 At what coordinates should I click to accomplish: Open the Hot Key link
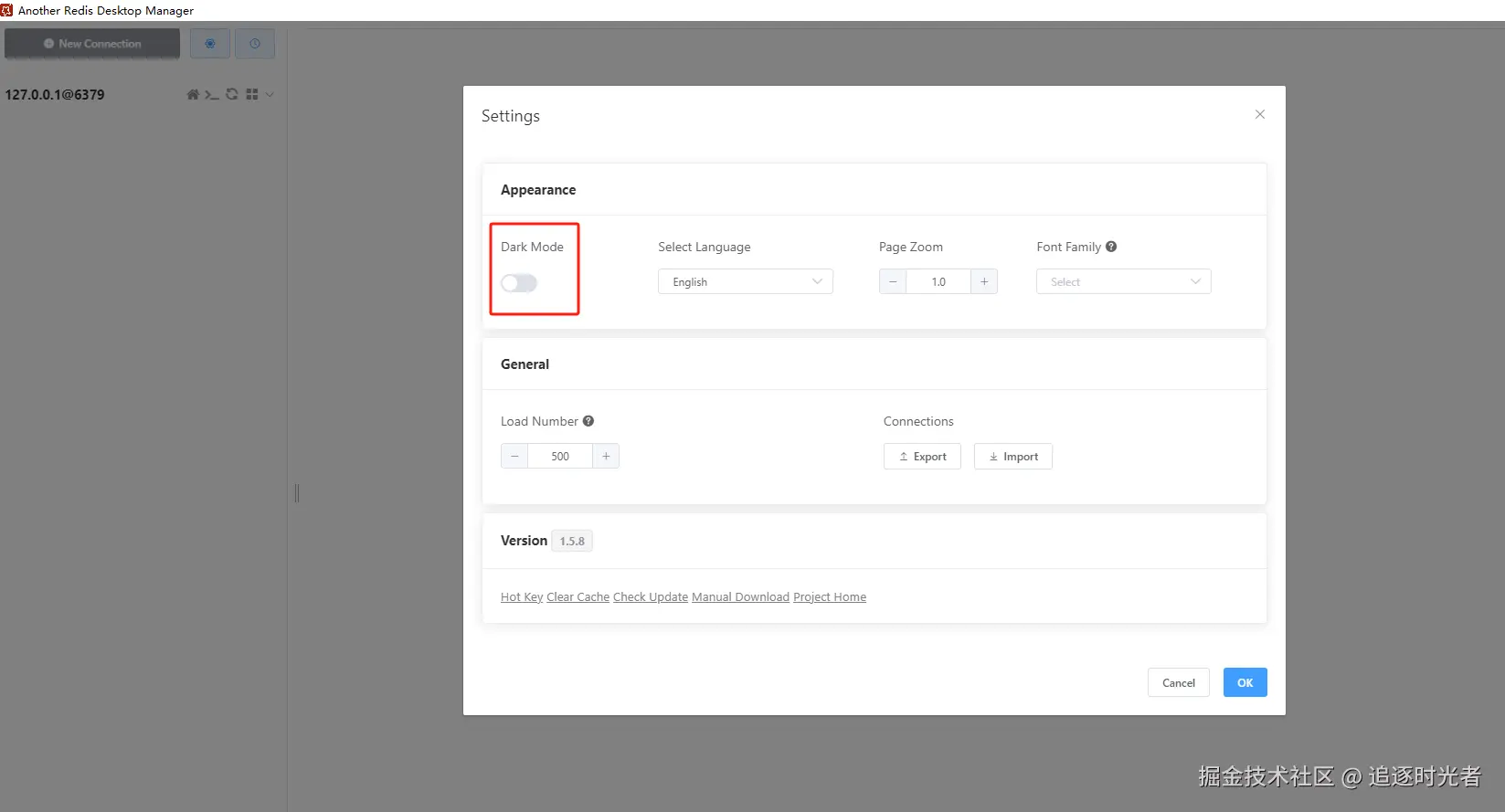(x=522, y=597)
